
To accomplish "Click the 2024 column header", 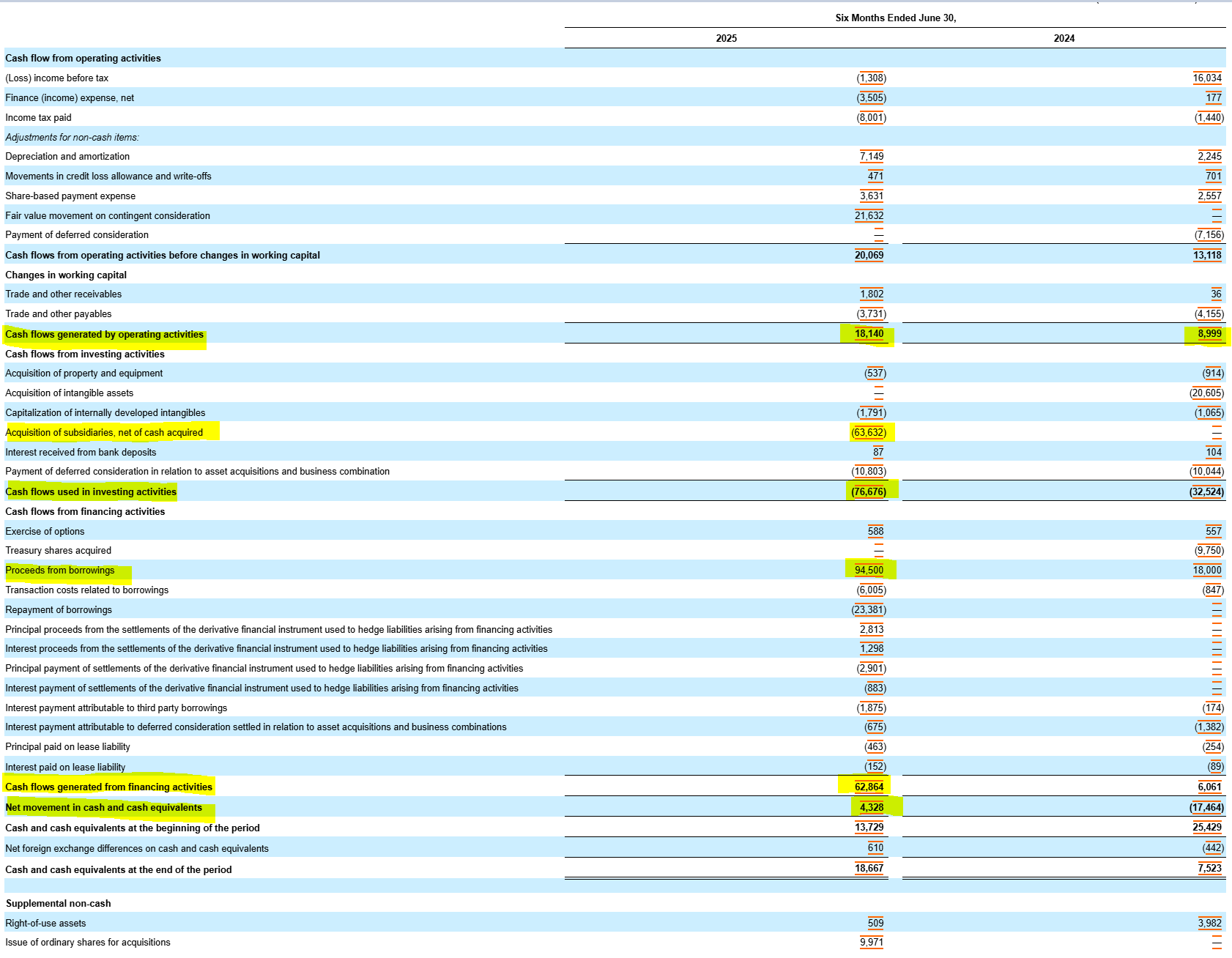I will point(1064,39).
